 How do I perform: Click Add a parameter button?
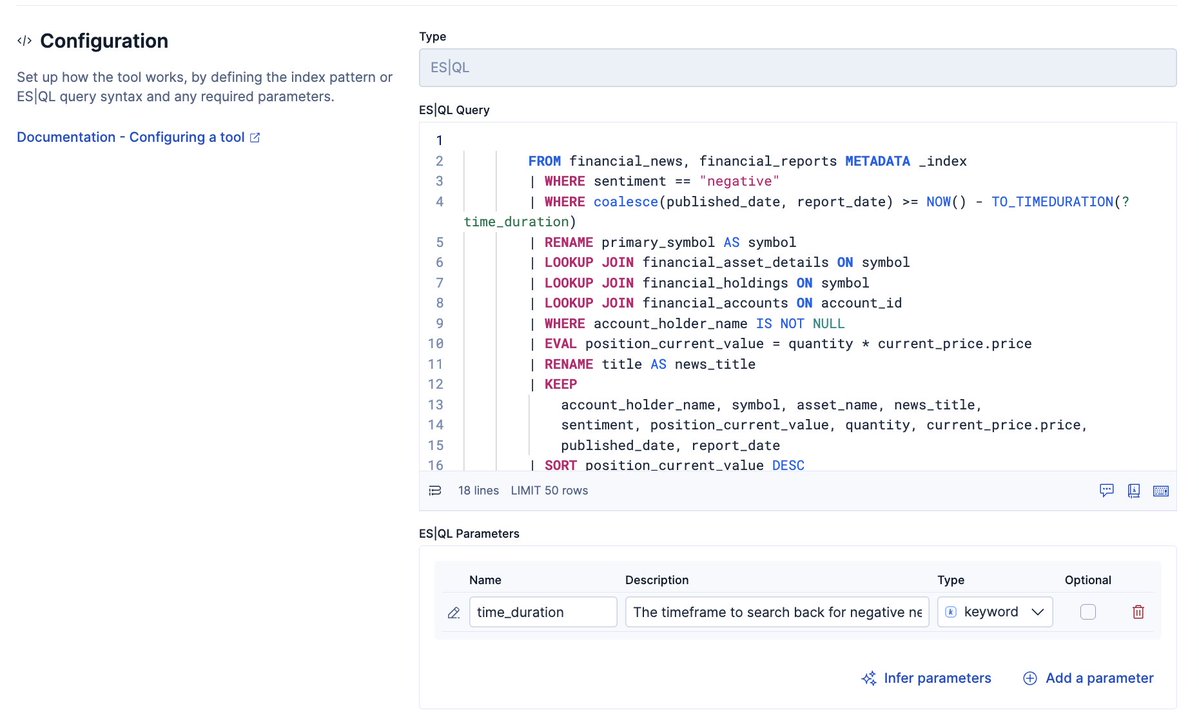(1088, 679)
